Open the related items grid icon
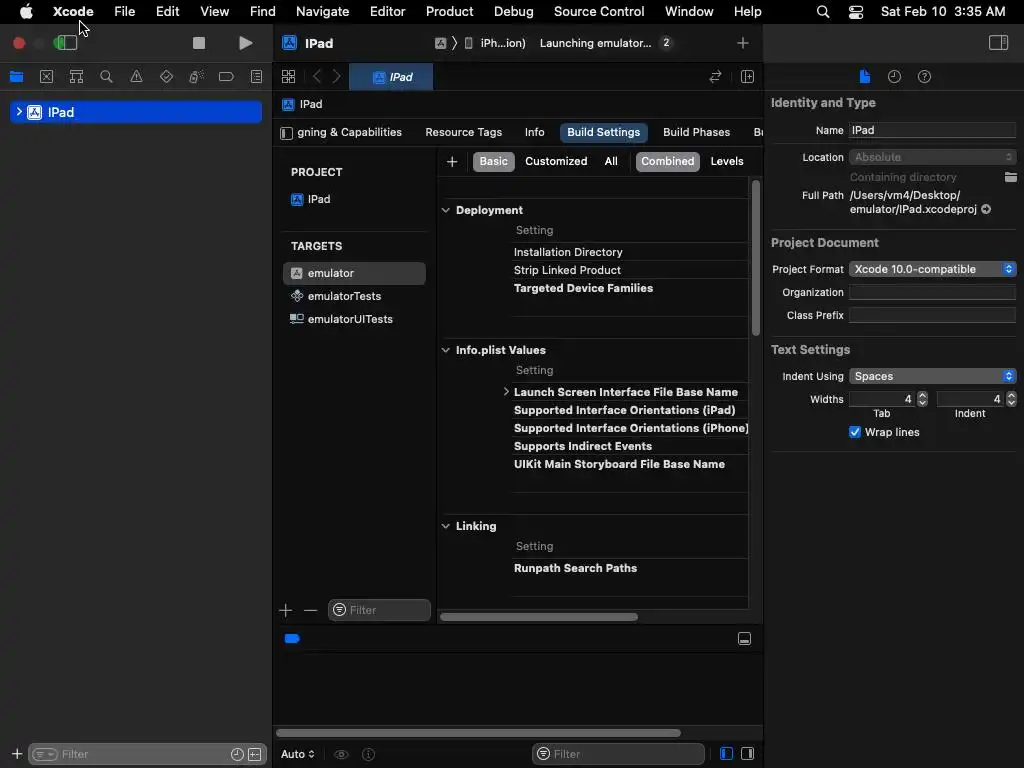This screenshot has height=768, width=1024. point(288,76)
